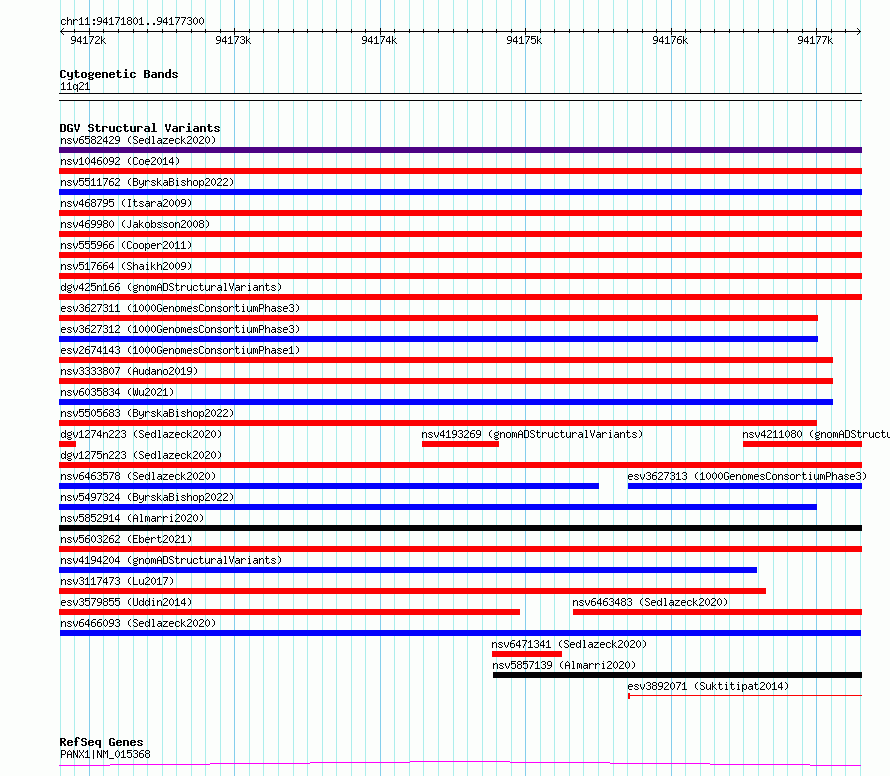Select the nsv4211080 variant label

click(x=816, y=434)
